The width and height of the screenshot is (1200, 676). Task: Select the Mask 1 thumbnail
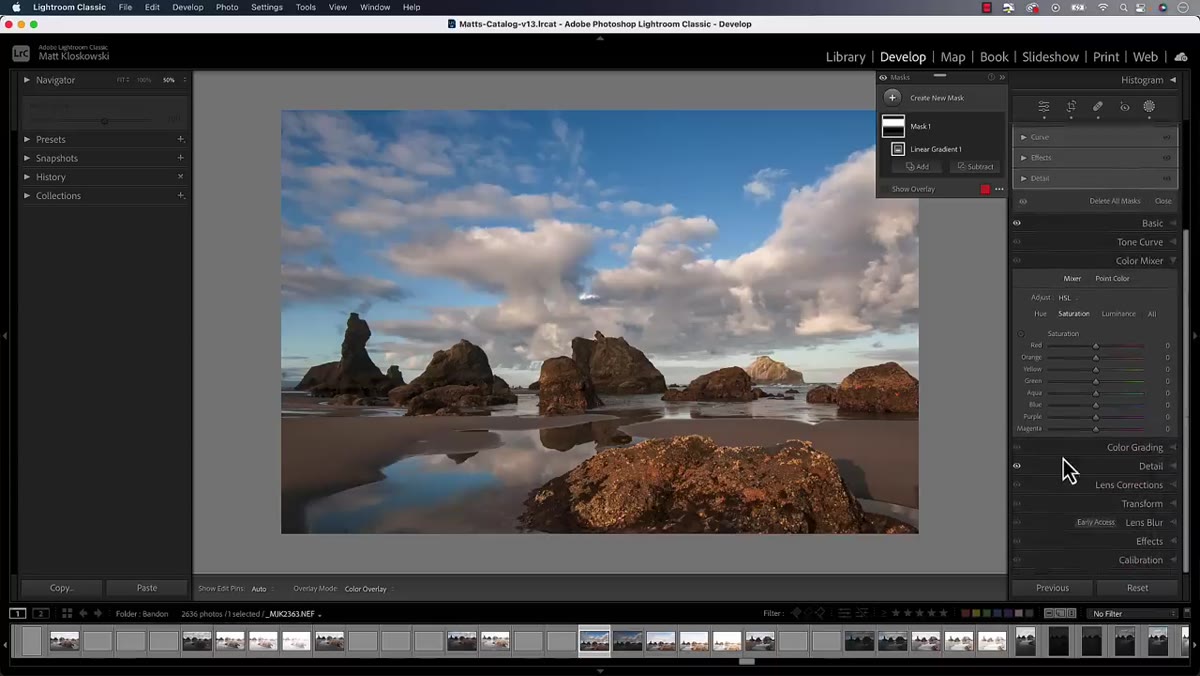[893, 126]
